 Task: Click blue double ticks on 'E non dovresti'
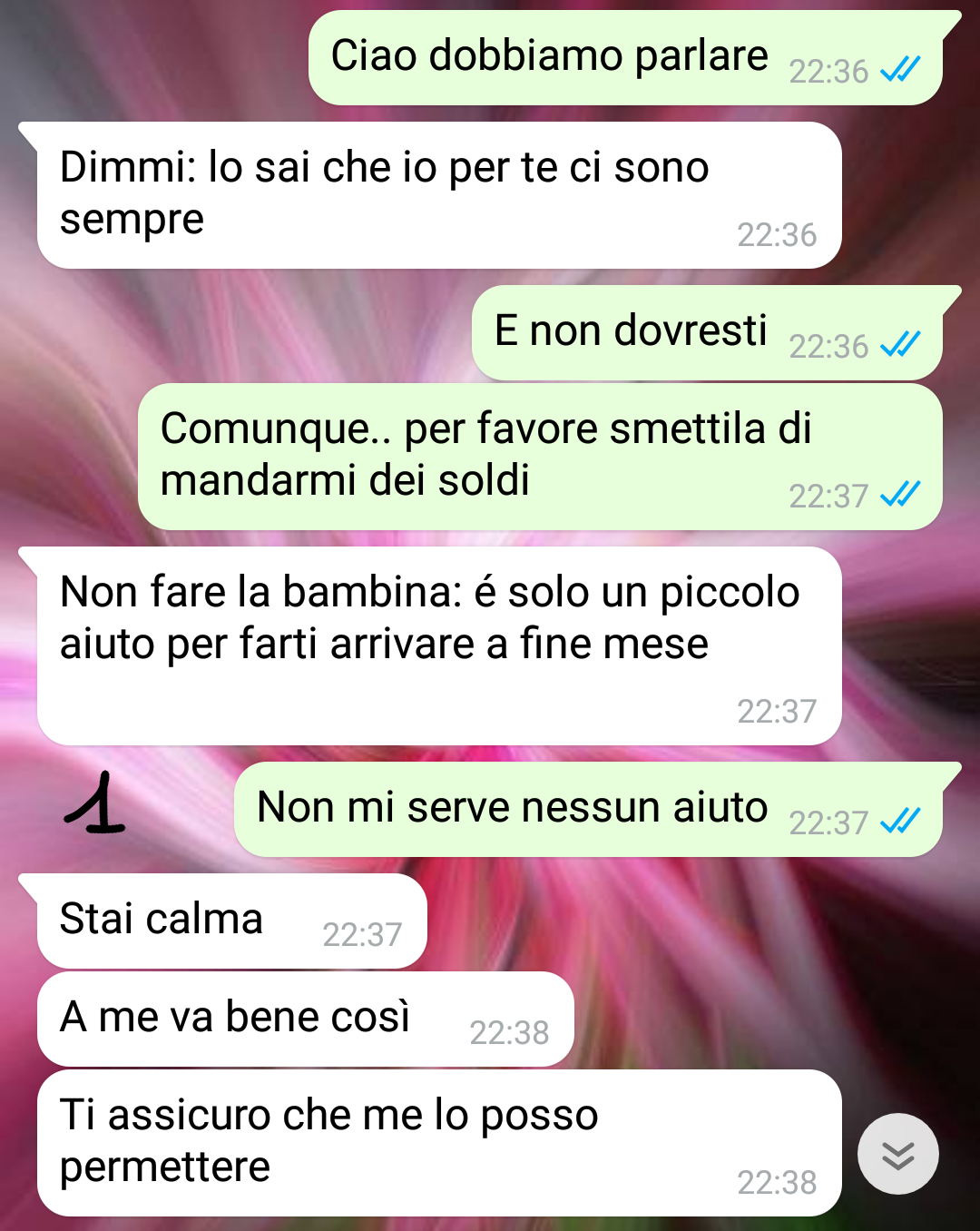point(900,344)
